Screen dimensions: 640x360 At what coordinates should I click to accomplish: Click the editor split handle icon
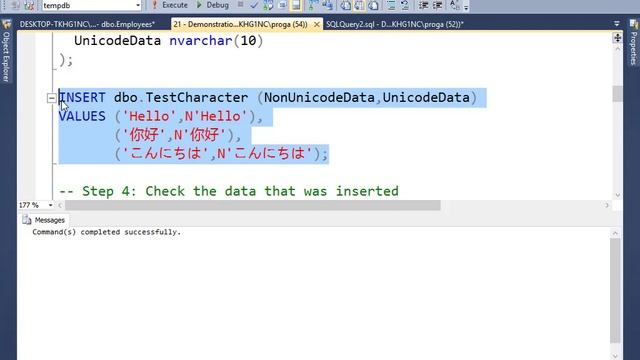617,38
